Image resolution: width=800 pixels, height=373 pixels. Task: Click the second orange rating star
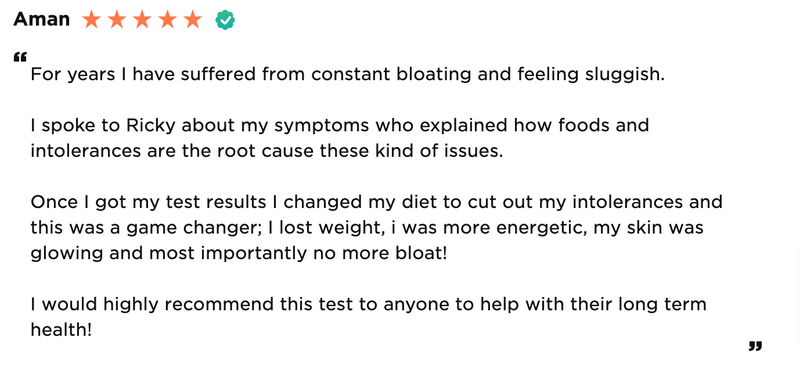tap(117, 19)
